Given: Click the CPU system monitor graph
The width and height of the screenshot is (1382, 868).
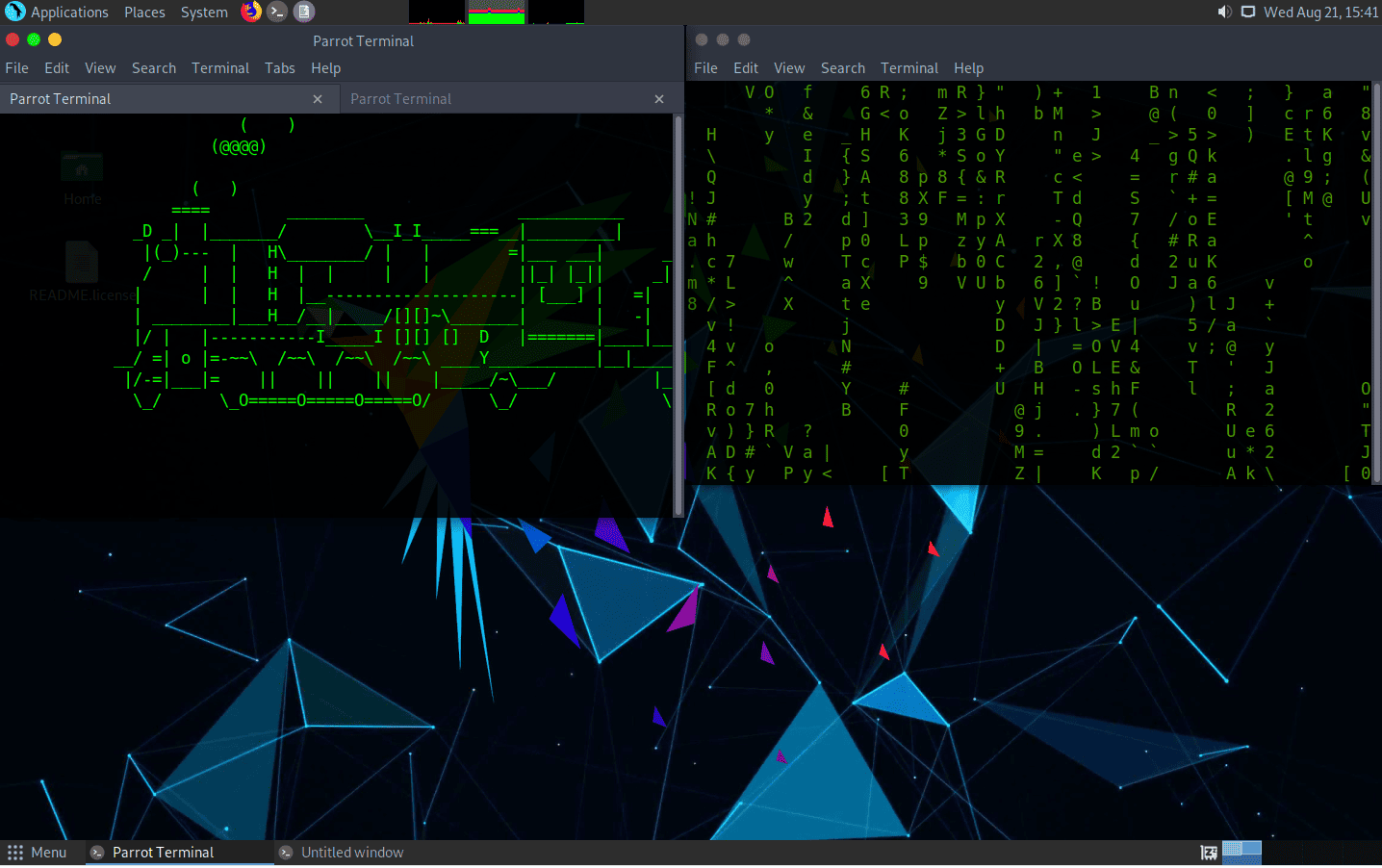Looking at the screenshot, I should coord(437,13).
